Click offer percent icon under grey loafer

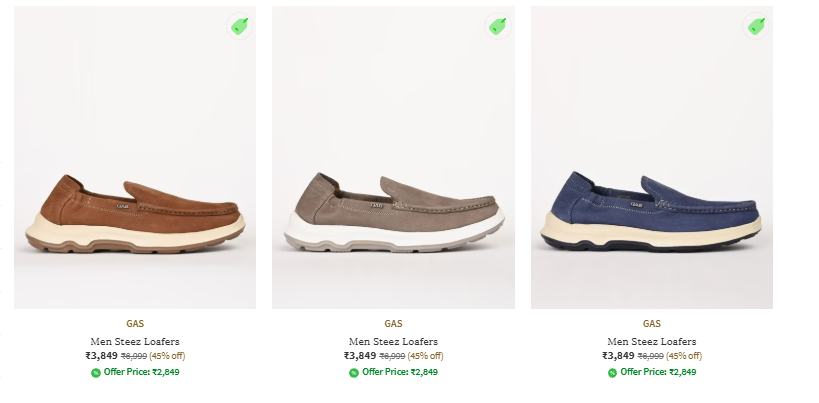(354, 373)
